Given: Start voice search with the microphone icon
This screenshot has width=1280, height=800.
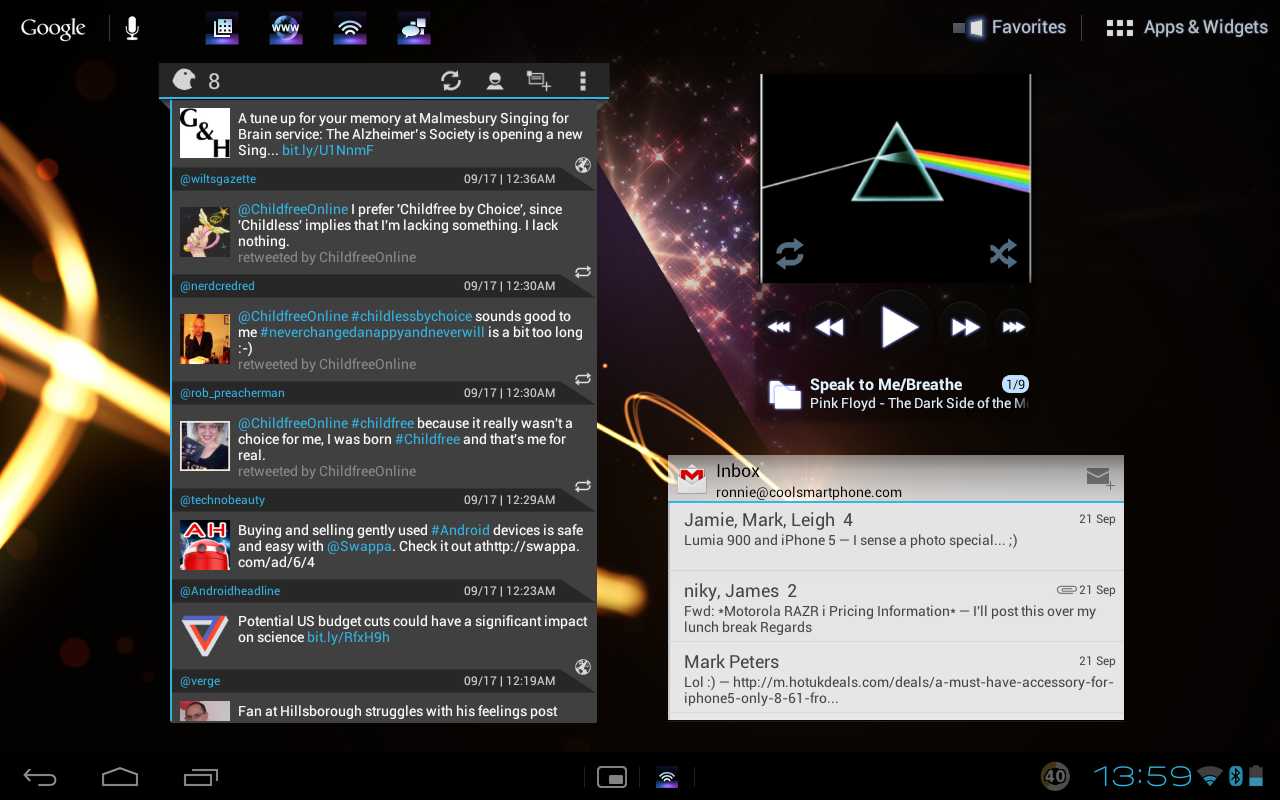Looking at the screenshot, I should click(132, 28).
